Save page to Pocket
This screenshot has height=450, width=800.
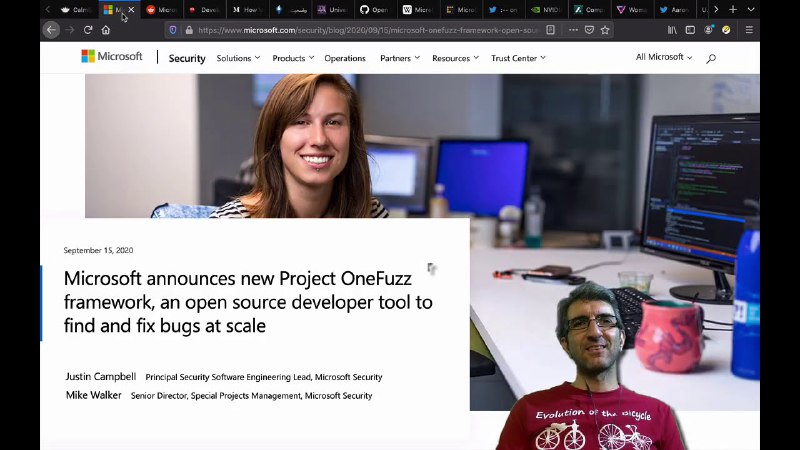point(589,30)
